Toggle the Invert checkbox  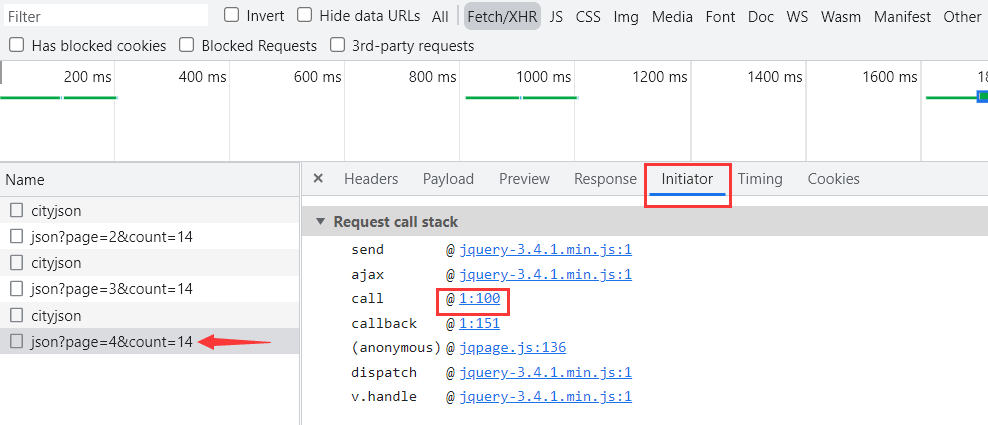pyautogui.click(x=232, y=16)
